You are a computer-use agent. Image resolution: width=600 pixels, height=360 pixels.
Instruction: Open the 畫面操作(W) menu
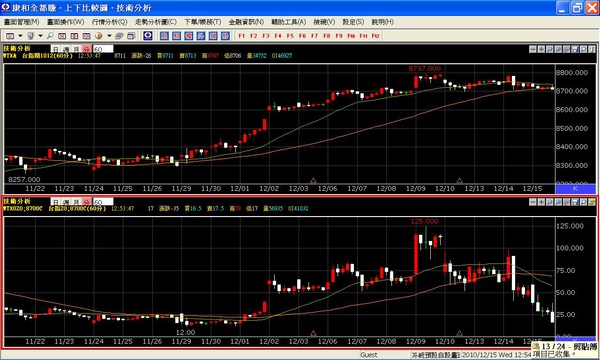click(65, 22)
